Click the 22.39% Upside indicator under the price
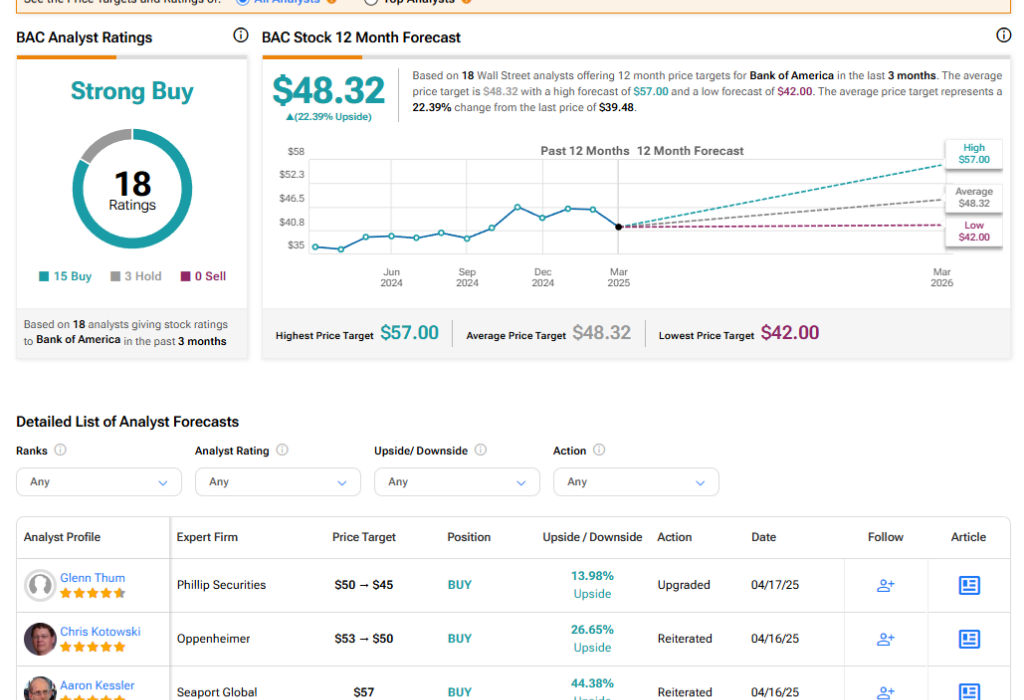1024x700 pixels. pyautogui.click(x=328, y=117)
